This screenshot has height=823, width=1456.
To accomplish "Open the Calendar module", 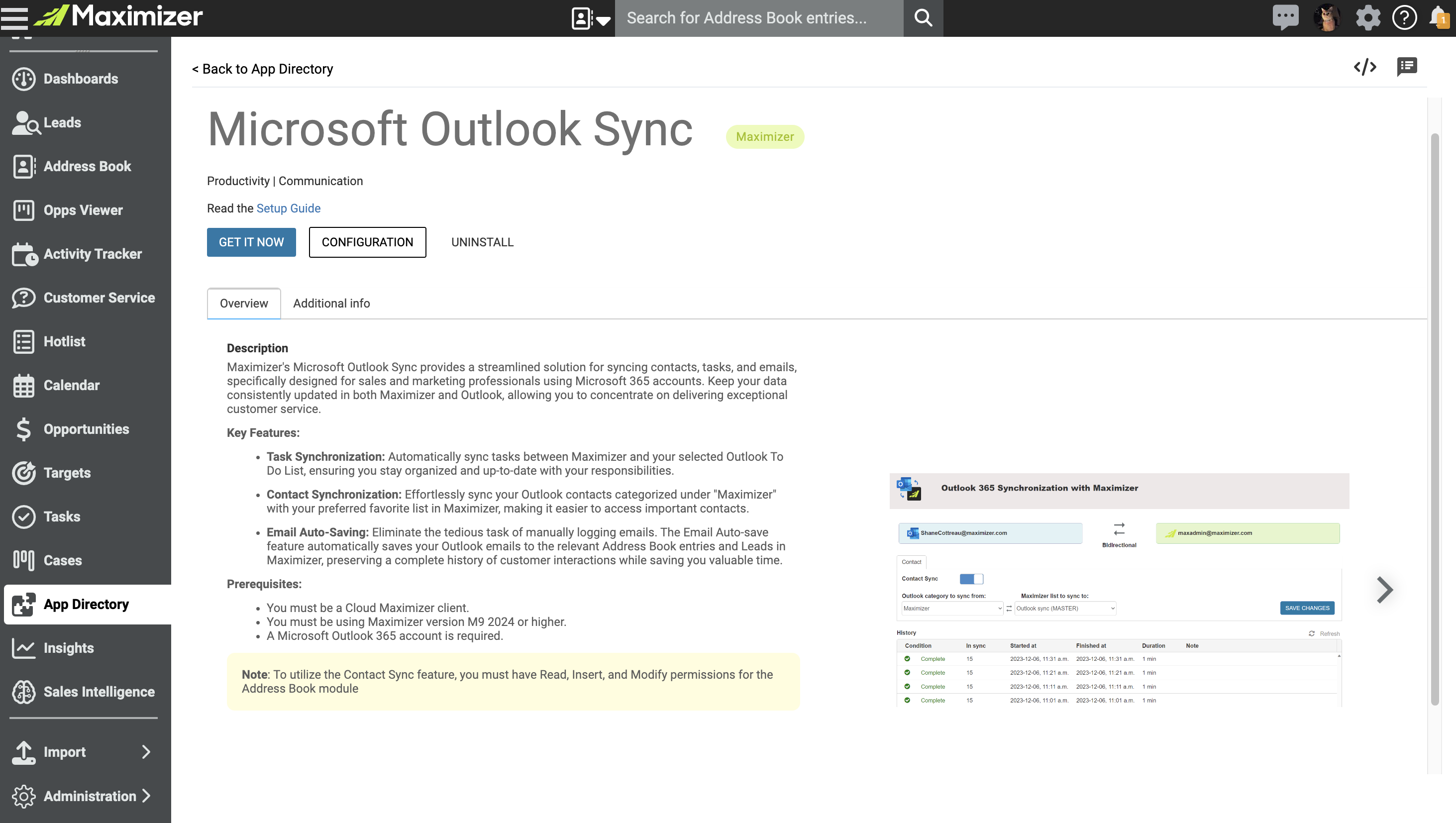I will [86, 386].
